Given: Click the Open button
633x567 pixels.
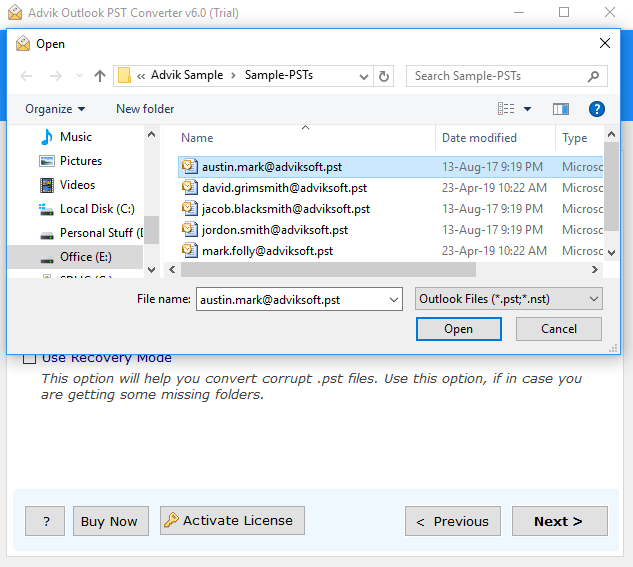Looking at the screenshot, I should click(x=459, y=329).
